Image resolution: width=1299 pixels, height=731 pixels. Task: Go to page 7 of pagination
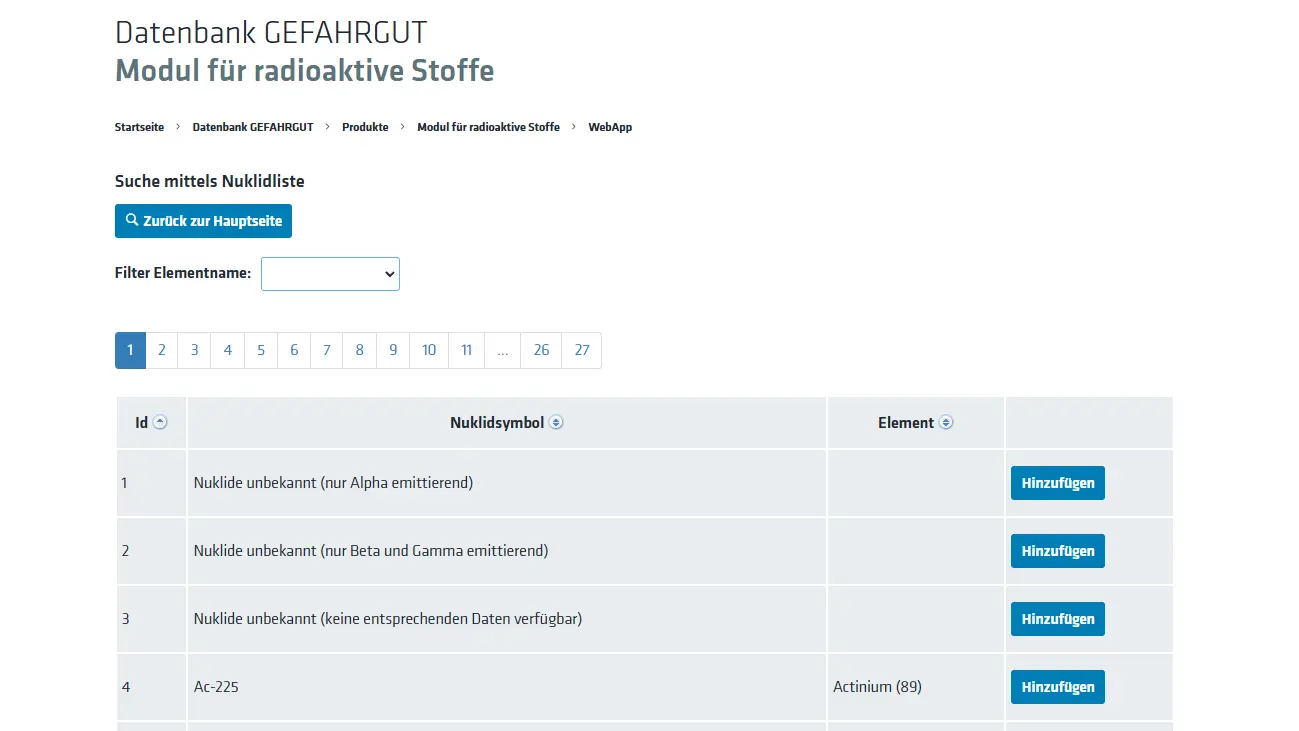(x=326, y=350)
